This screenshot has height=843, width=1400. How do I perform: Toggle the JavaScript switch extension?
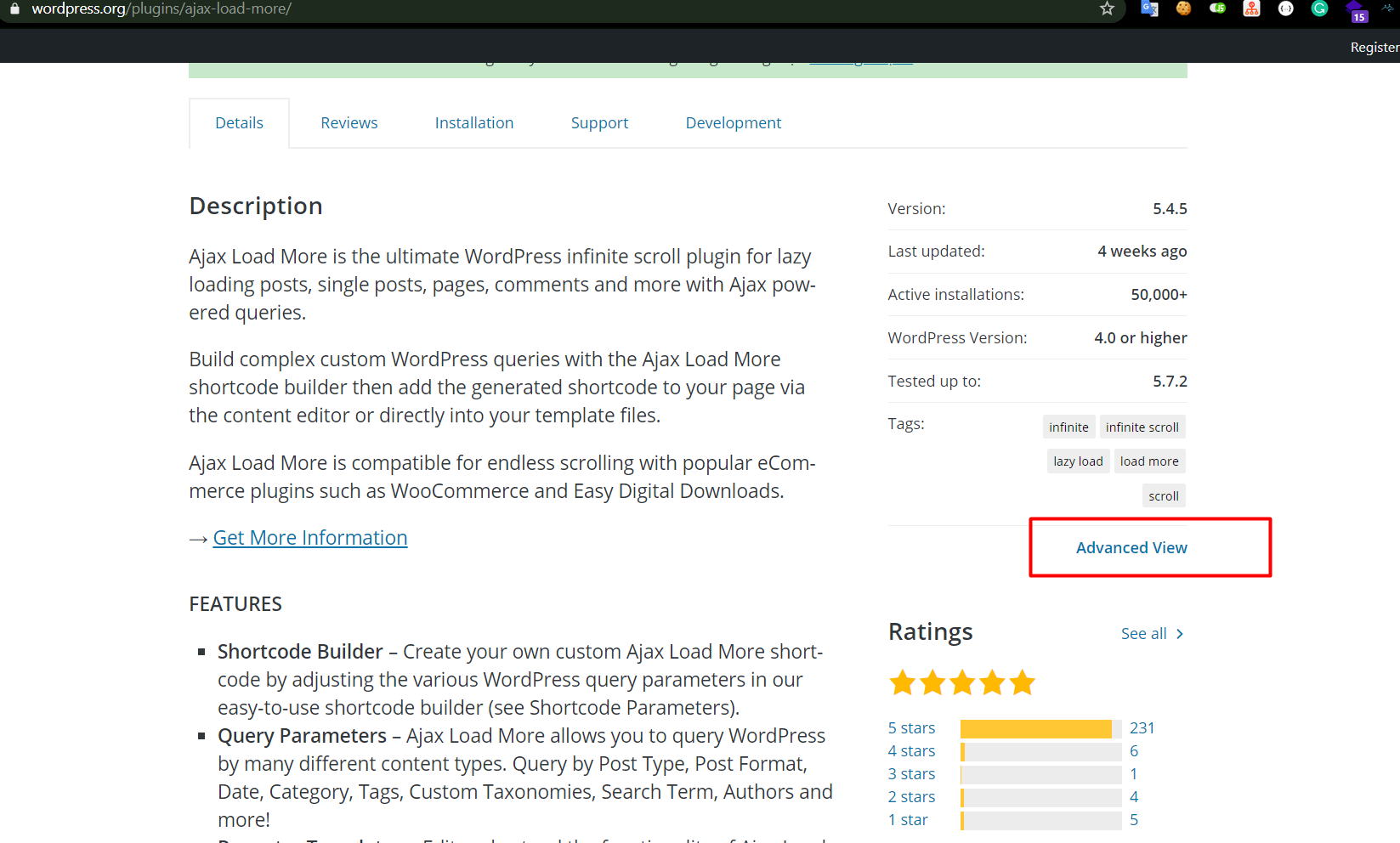click(1217, 8)
